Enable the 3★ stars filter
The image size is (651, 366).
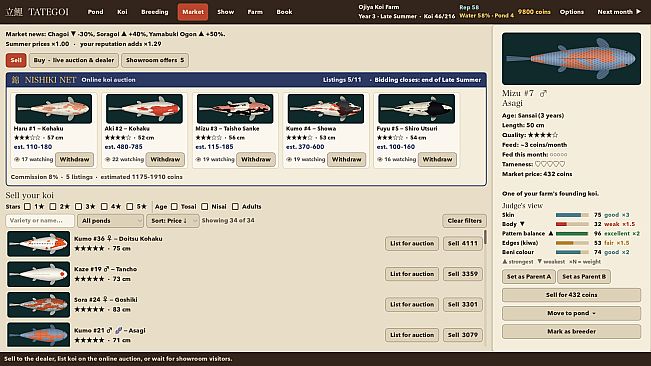[x=78, y=207]
